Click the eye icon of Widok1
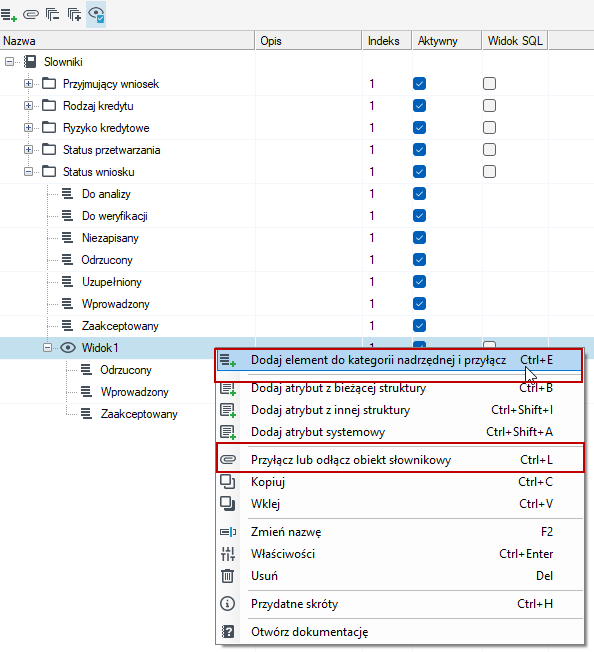The height and width of the screenshot is (652, 594). click(68, 348)
